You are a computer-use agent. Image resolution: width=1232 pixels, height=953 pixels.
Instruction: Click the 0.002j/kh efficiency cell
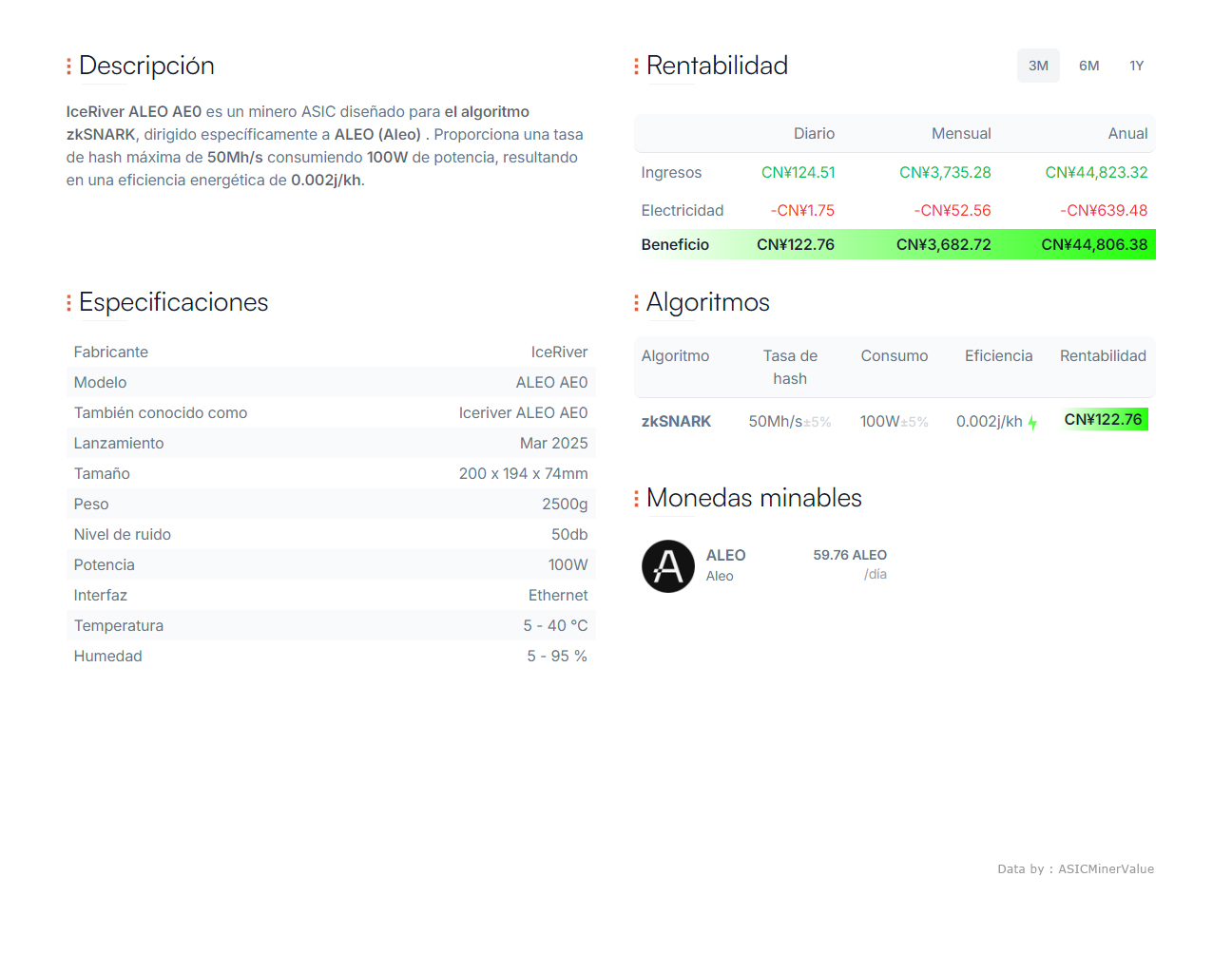pyautogui.click(x=990, y=421)
